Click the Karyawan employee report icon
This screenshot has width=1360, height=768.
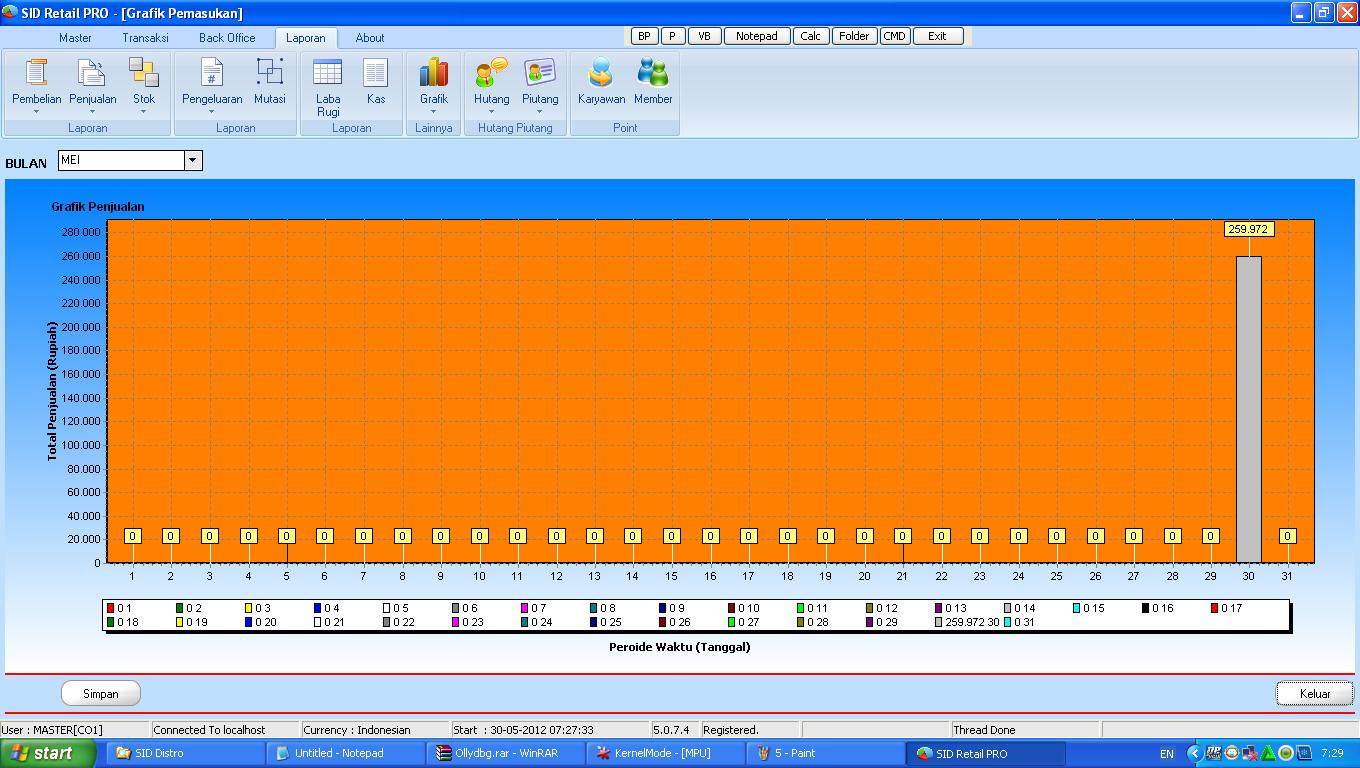pos(601,74)
